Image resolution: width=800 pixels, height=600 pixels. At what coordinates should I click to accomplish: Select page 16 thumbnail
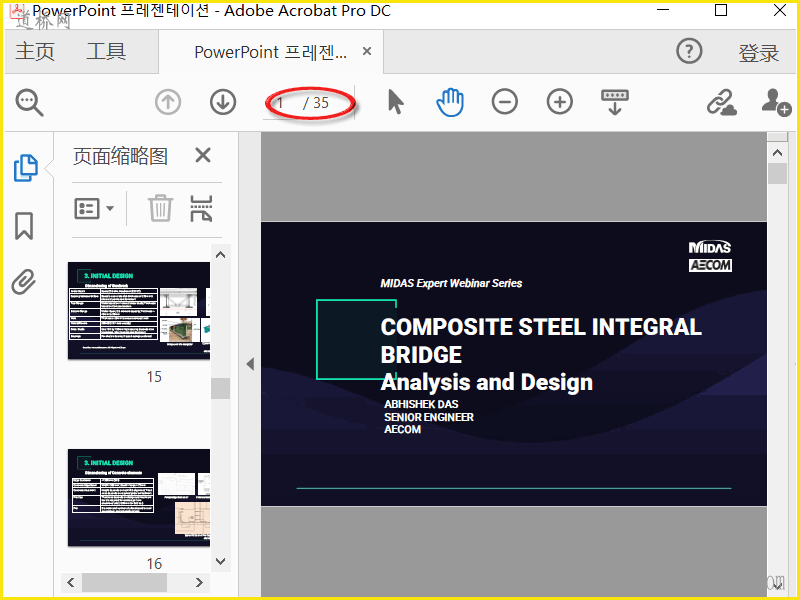click(139, 497)
